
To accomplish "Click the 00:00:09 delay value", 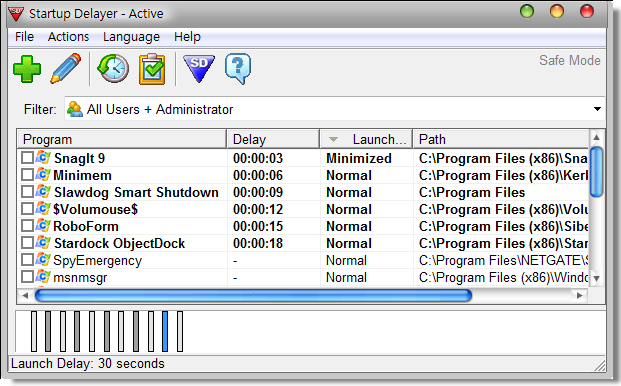I will 258,192.
